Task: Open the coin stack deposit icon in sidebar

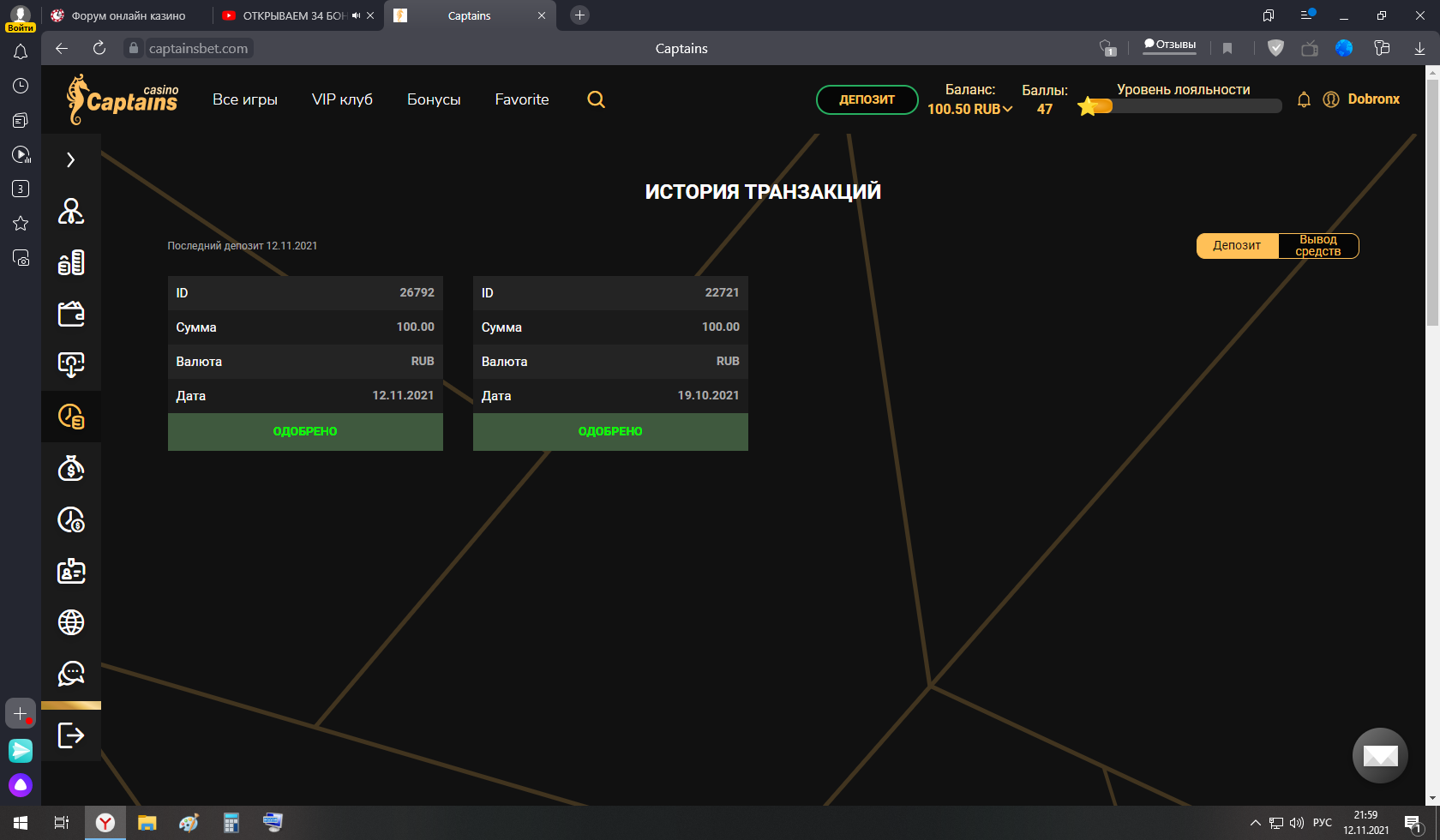Action: click(71, 262)
